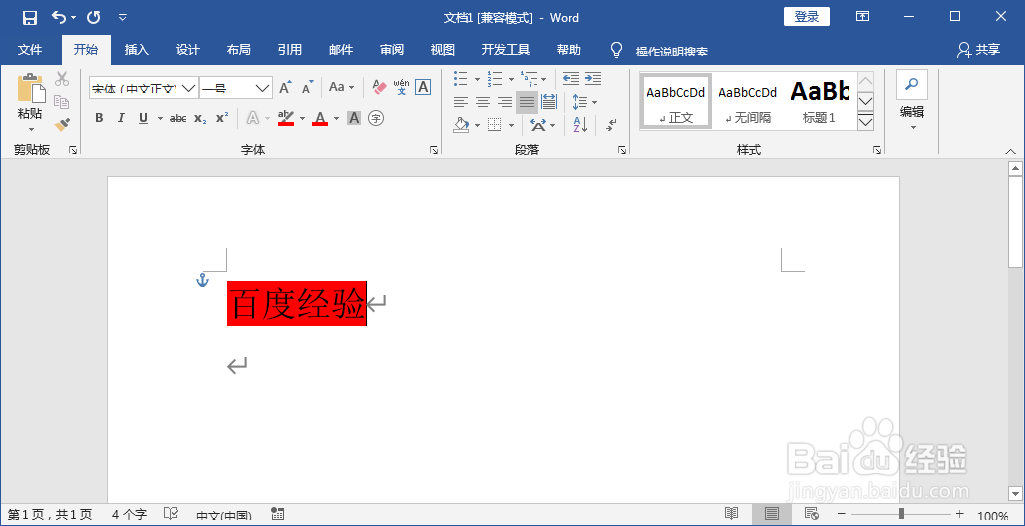The height and width of the screenshot is (526, 1025).
Task: Open the Change Case Aa dropdown
Action: (341, 87)
